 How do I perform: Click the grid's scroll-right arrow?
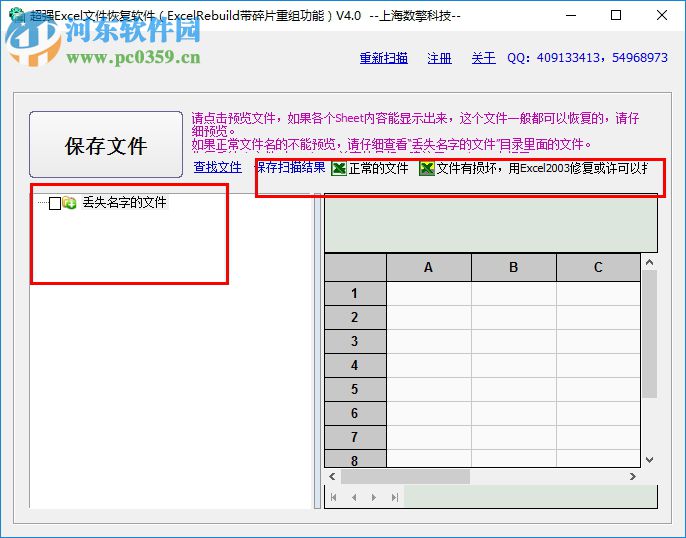(x=633, y=476)
